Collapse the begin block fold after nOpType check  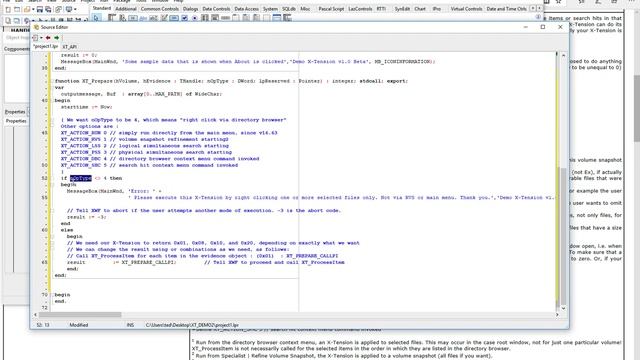tap(52, 184)
